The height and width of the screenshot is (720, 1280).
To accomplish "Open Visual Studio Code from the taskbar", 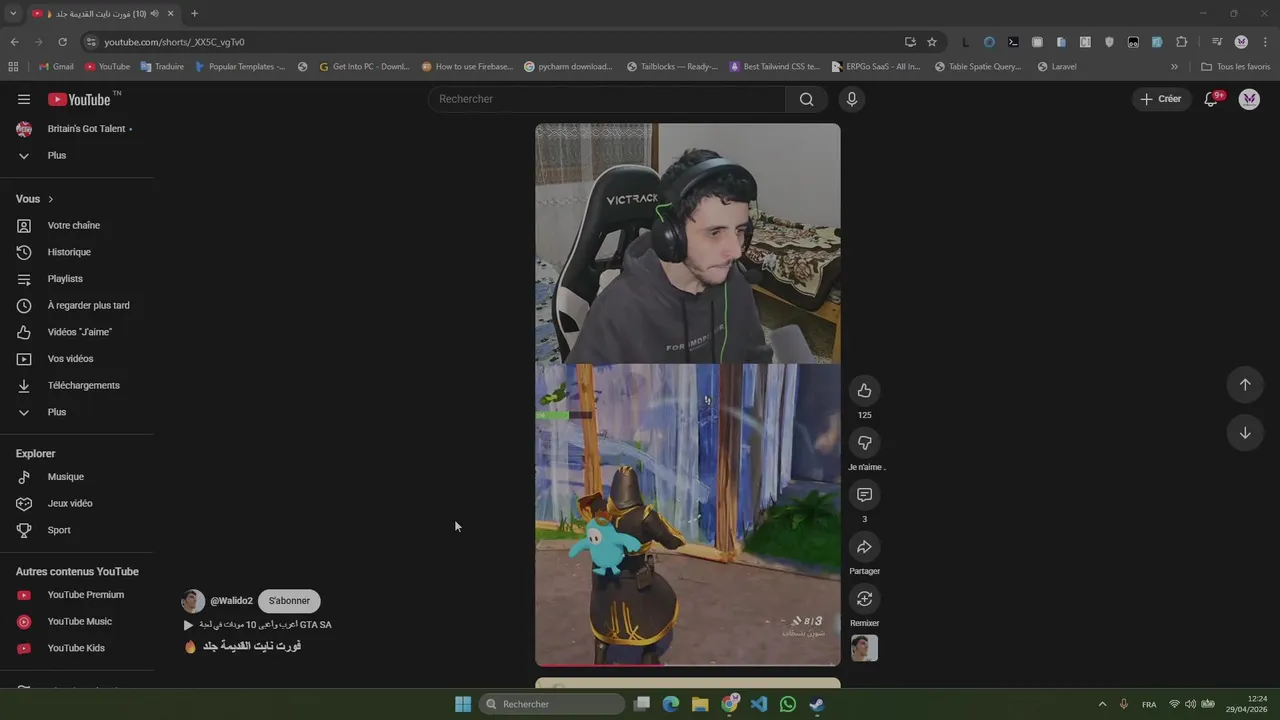I will [x=759, y=704].
